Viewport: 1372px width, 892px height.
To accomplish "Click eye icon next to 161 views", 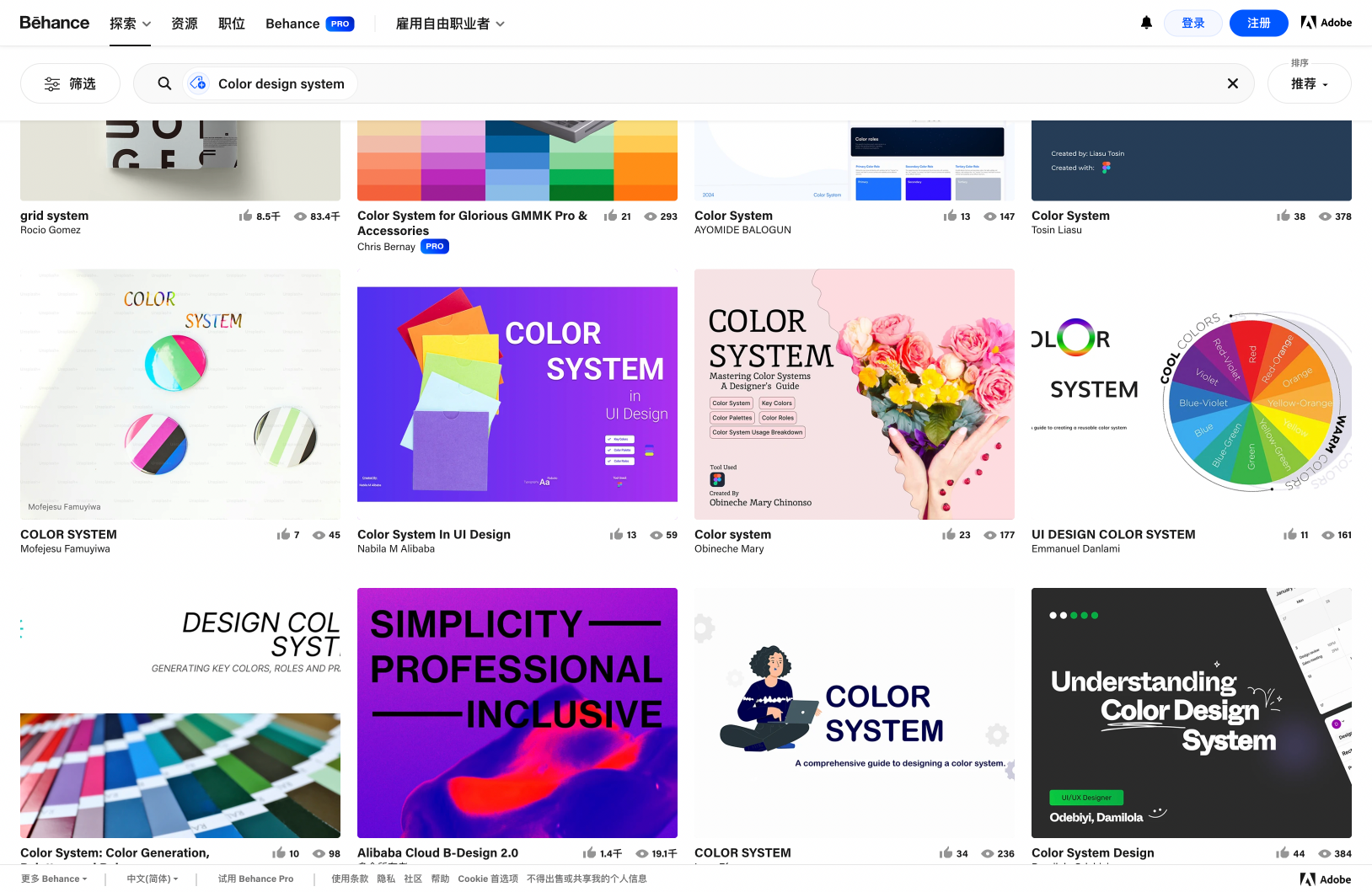I will (1328, 535).
